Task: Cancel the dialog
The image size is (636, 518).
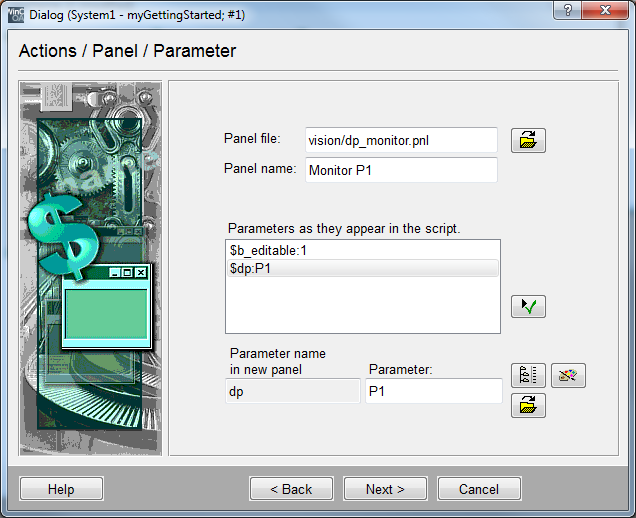Action: tap(479, 489)
